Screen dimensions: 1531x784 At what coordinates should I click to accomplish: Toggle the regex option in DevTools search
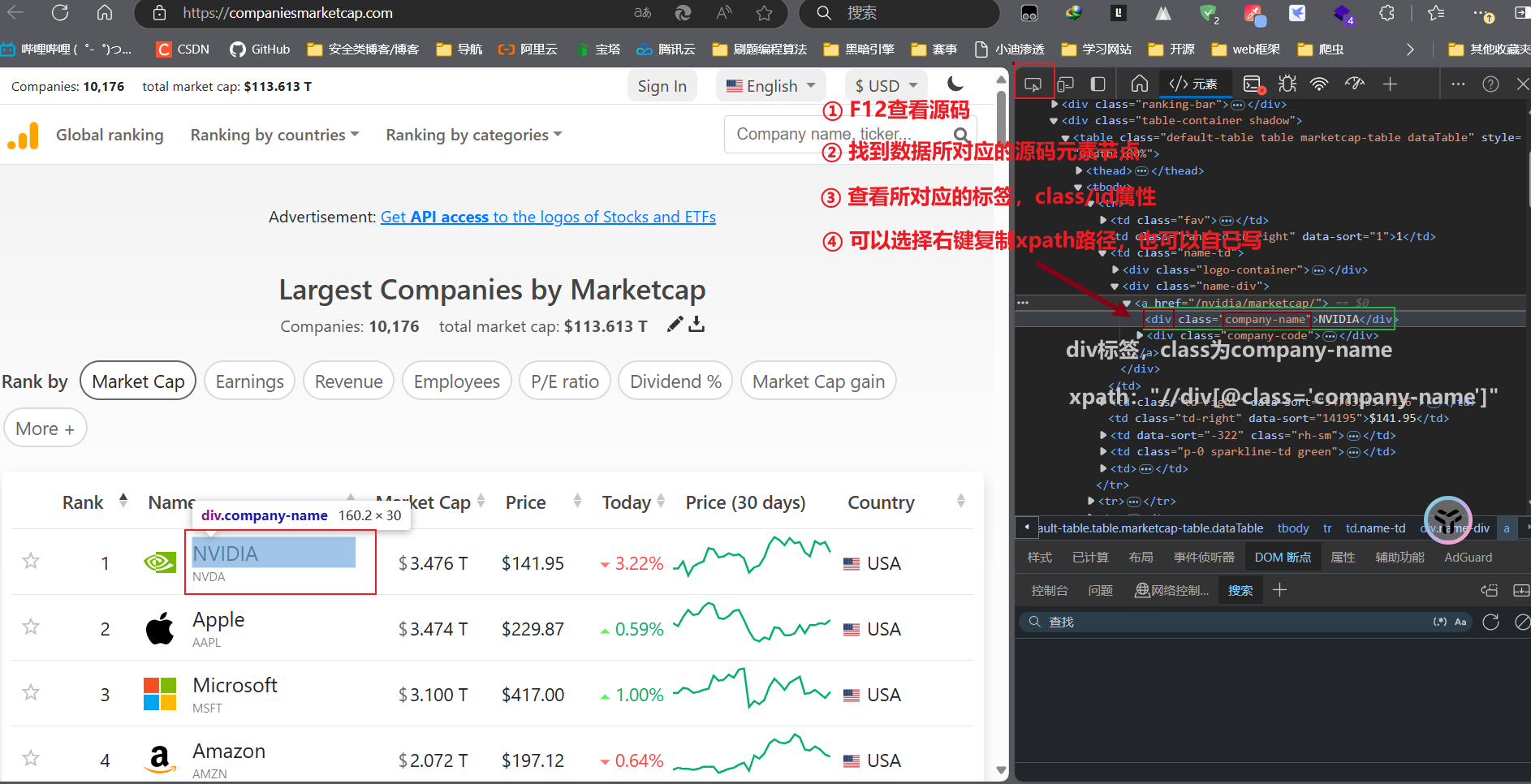(1439, 622)
